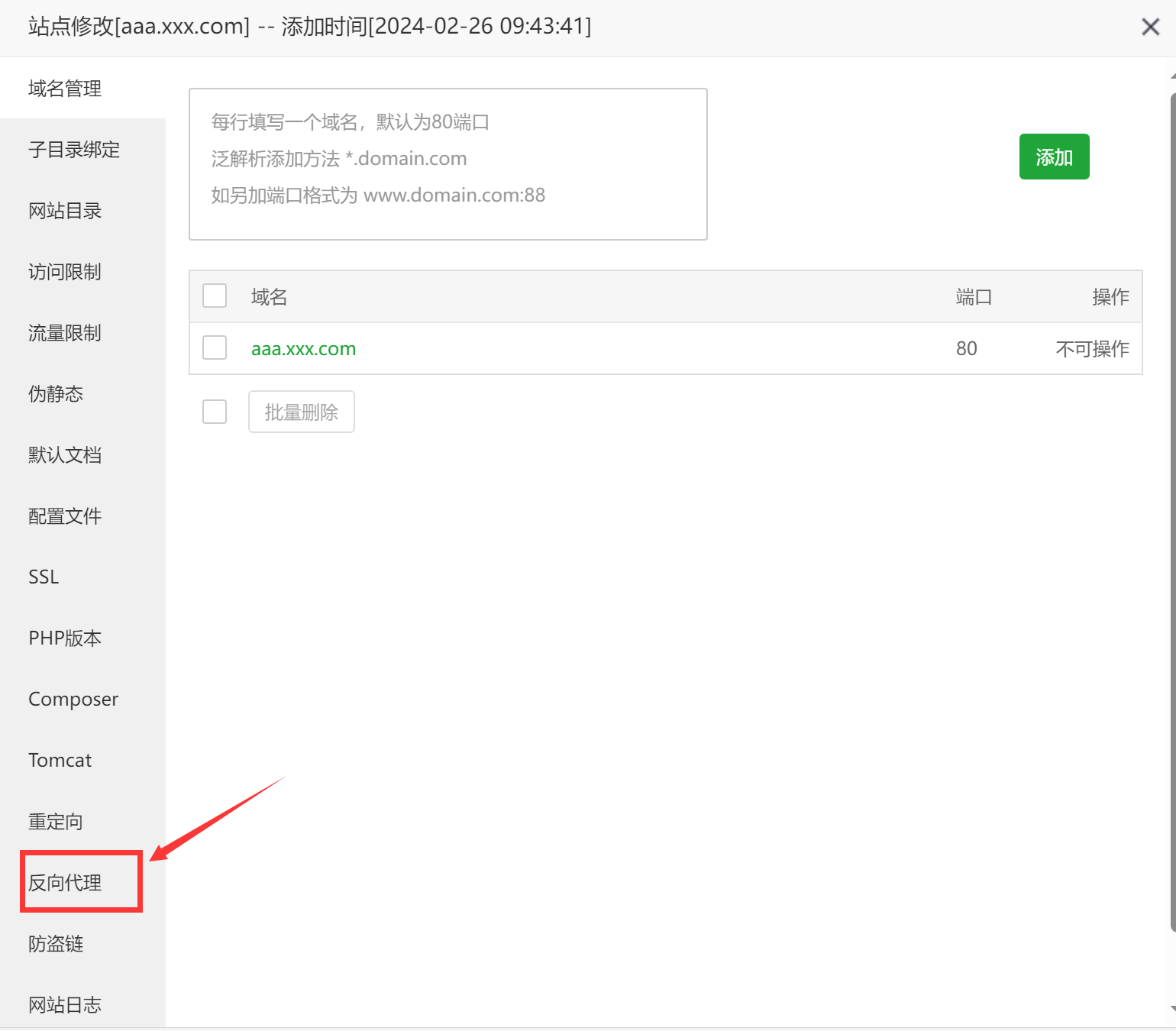The height and width of the screenshot is (1031, 1176).
Task: Click the vertical scrollbar on the right
Action: point(1173,512)
